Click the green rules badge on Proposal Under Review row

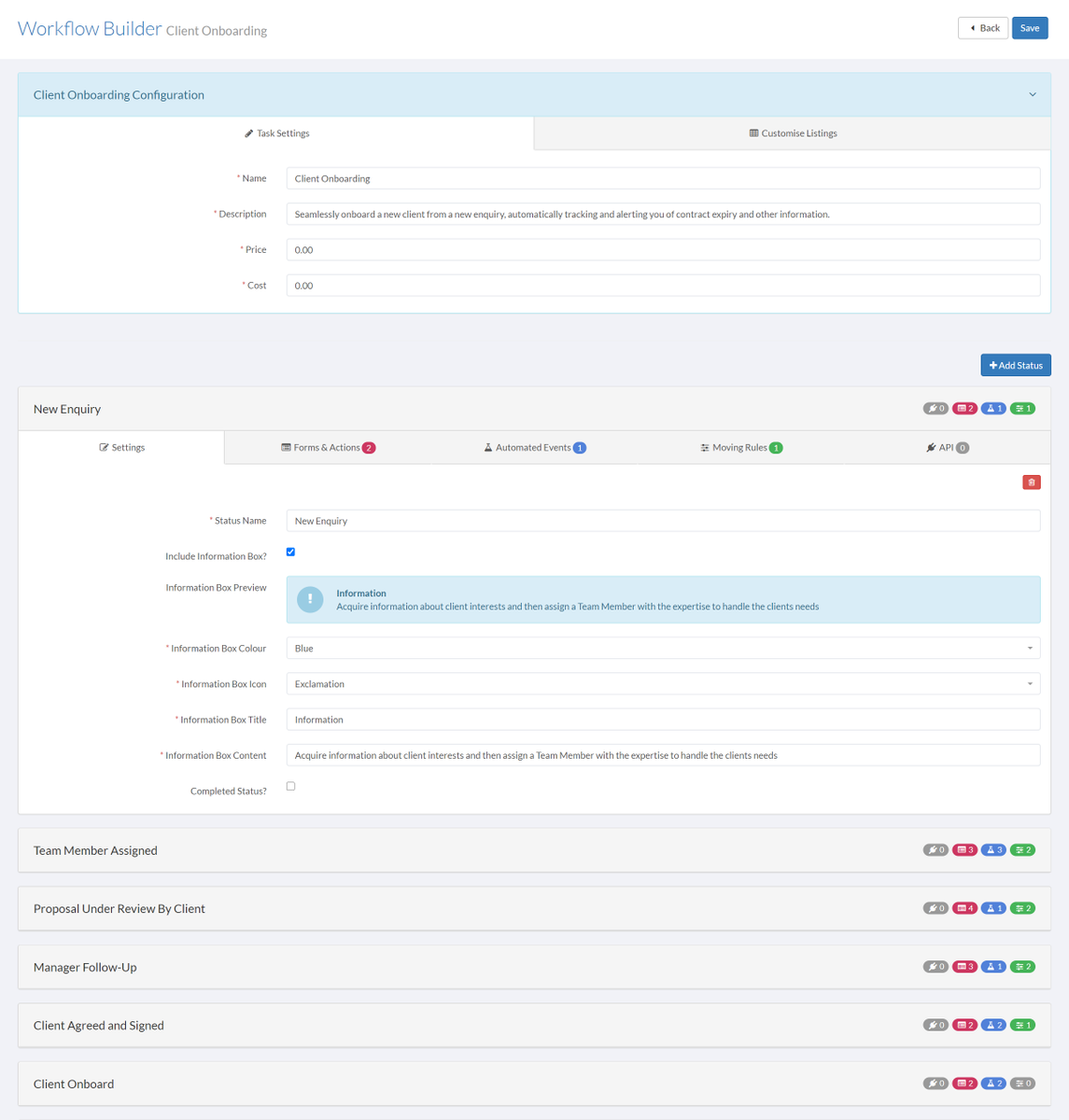pos(1022,908)
